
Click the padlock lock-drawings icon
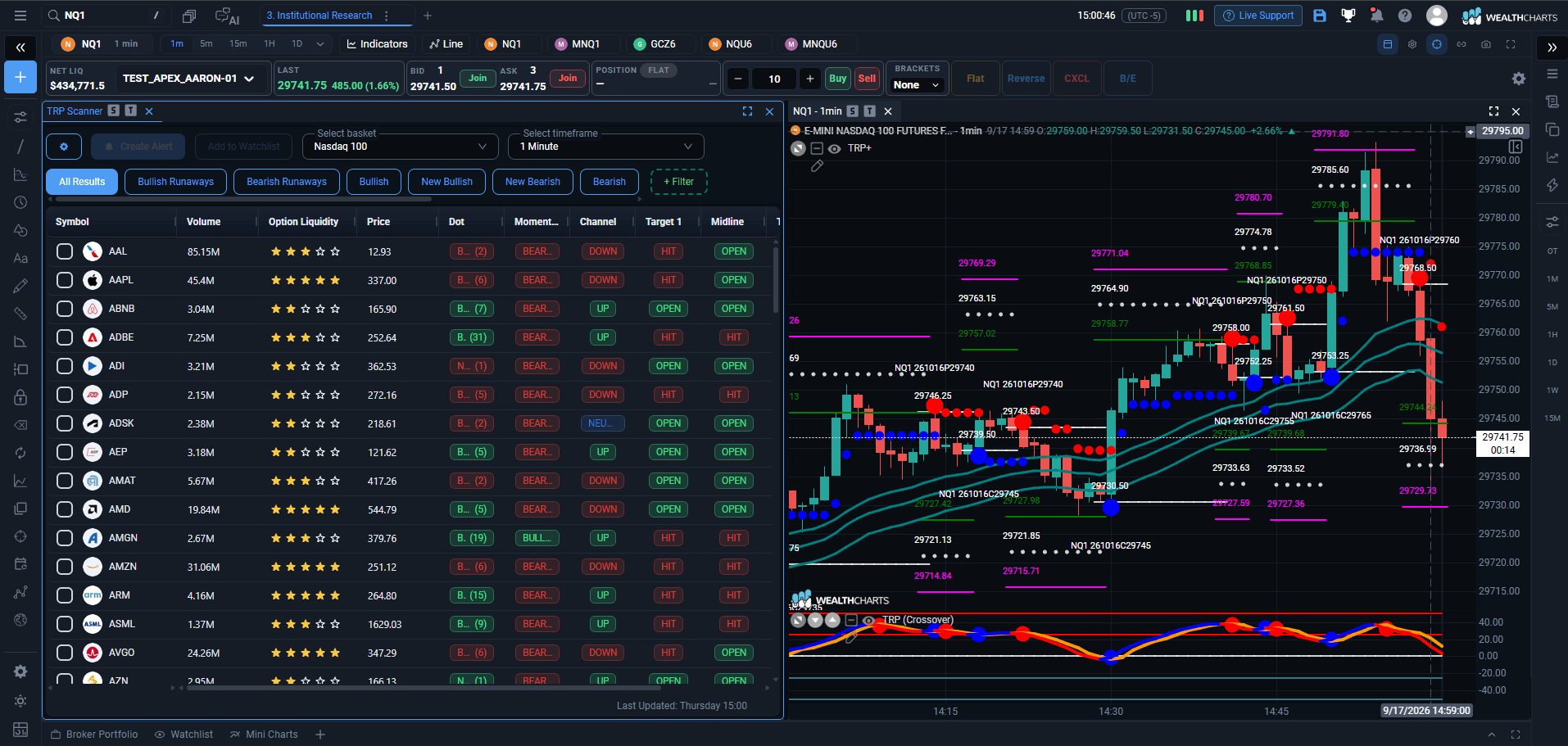point(20,397)
